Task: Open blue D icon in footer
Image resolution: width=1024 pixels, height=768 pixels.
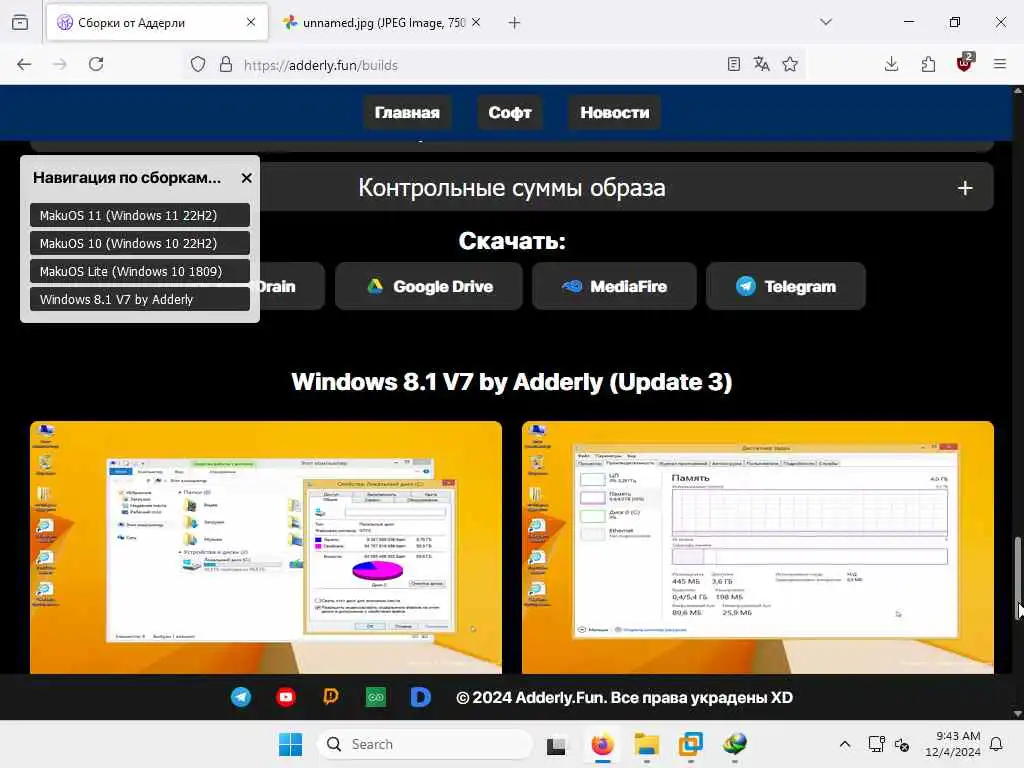Action: [421, 697]
